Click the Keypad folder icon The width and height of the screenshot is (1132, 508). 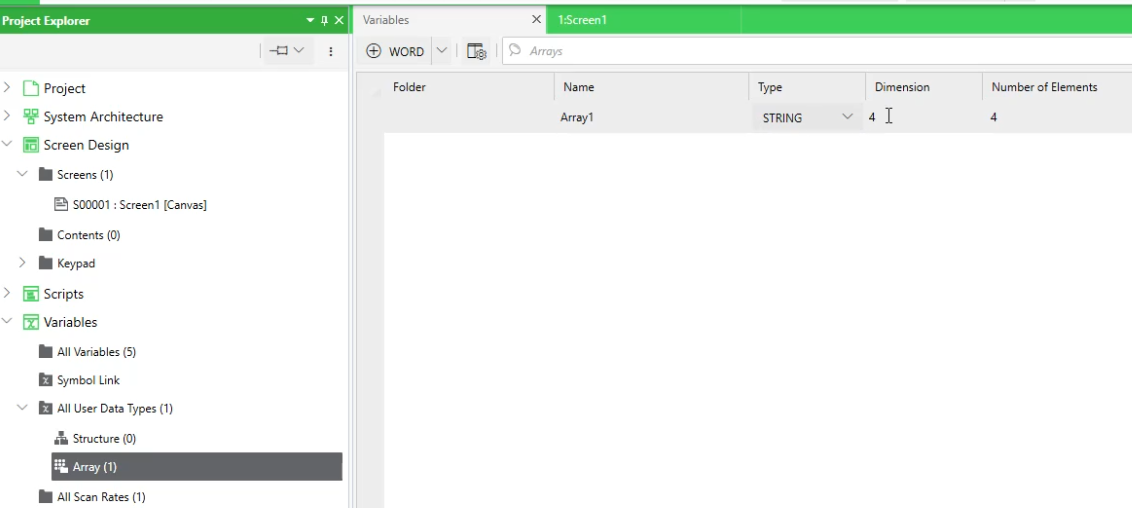click(x=45, y=263)
